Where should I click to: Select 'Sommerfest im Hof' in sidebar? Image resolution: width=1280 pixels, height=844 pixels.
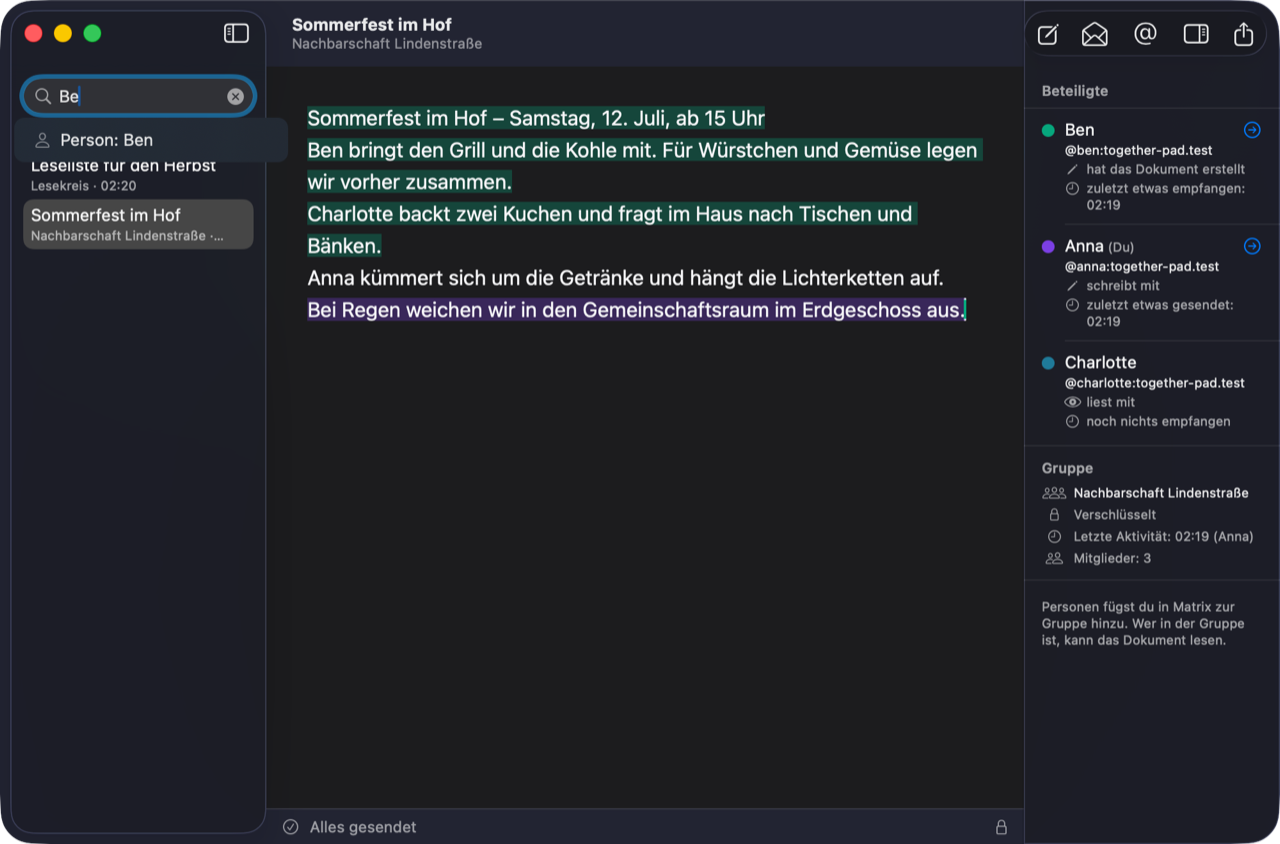(x=138, y=224)
